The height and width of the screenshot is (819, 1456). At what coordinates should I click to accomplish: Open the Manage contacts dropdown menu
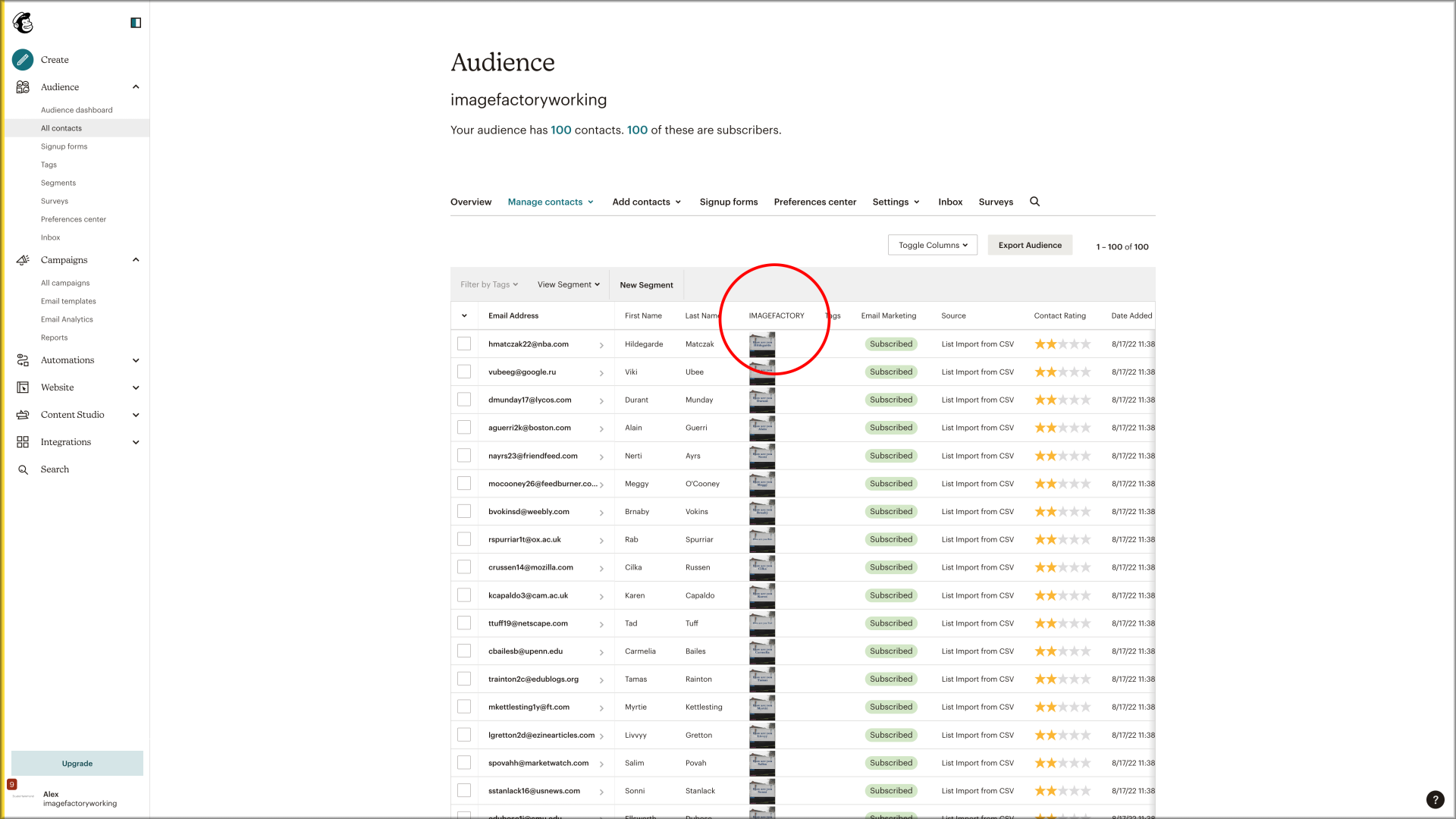click(551, 202)
